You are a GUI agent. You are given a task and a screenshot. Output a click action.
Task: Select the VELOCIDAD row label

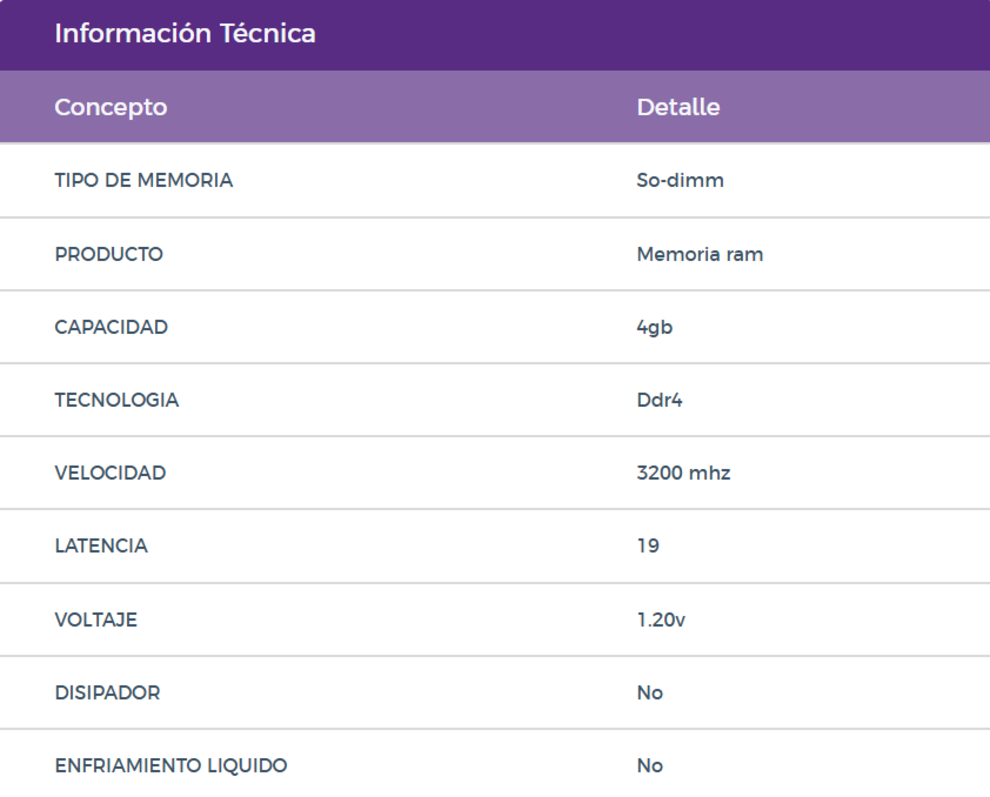pyautogui.click(x=110, y=473)
